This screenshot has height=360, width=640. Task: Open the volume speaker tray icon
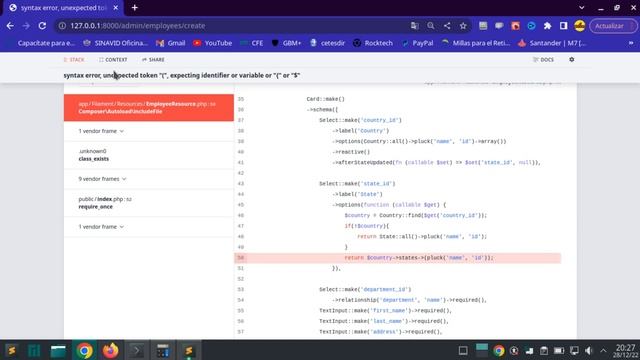pyautogui.click(x=589, y=350)
